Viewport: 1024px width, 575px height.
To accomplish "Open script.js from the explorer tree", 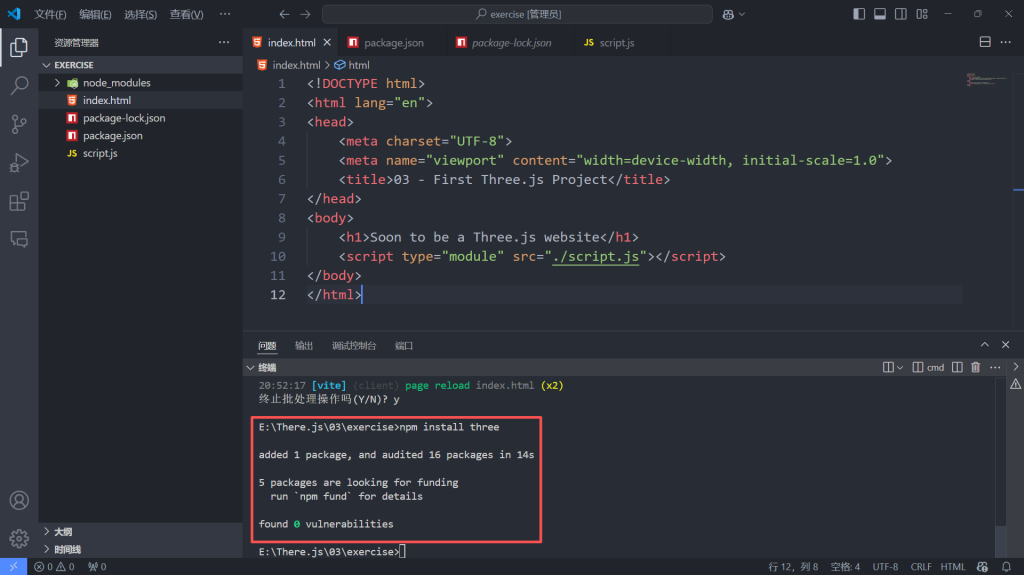I will [x=100, y=153].
